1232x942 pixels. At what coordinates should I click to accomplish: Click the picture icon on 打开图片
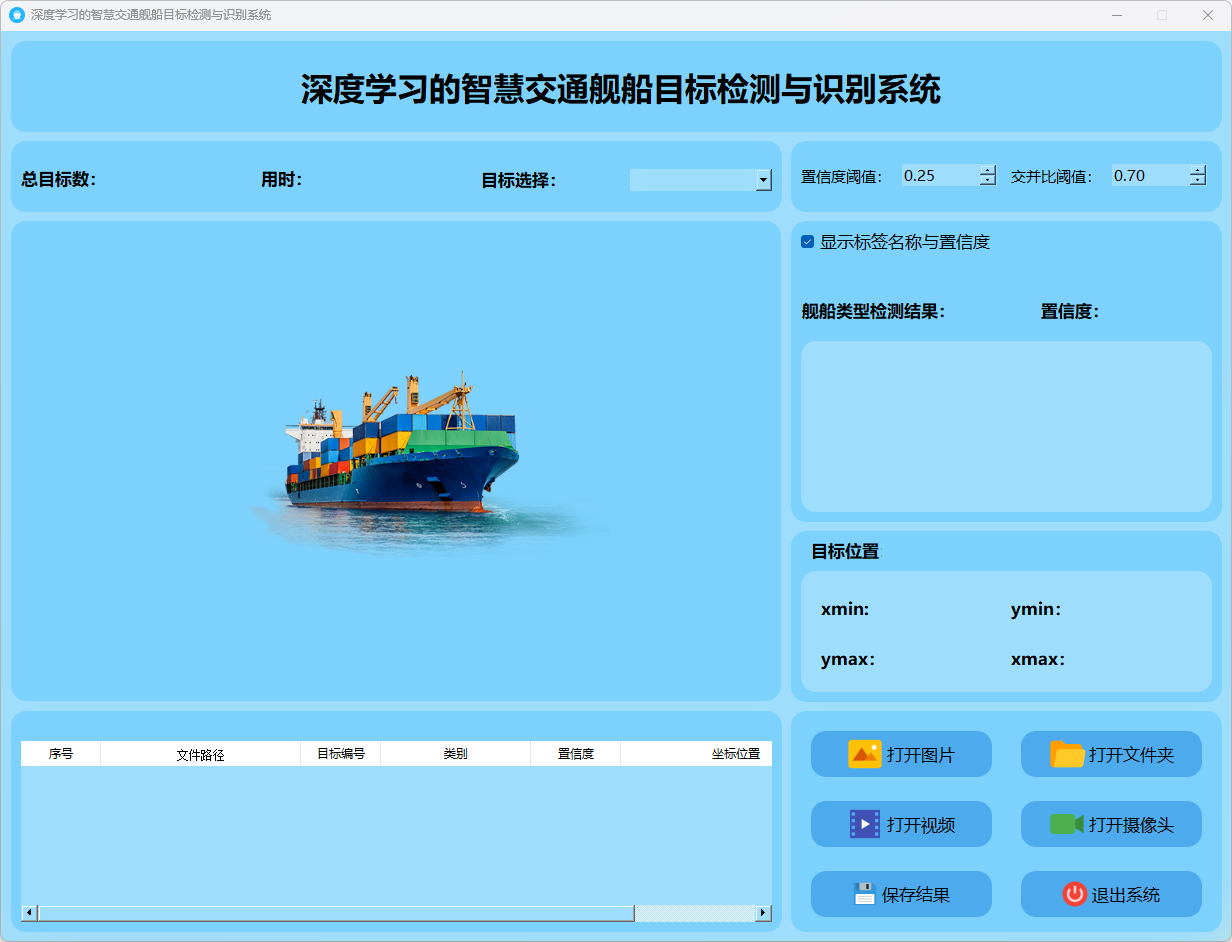coord(864,754)
